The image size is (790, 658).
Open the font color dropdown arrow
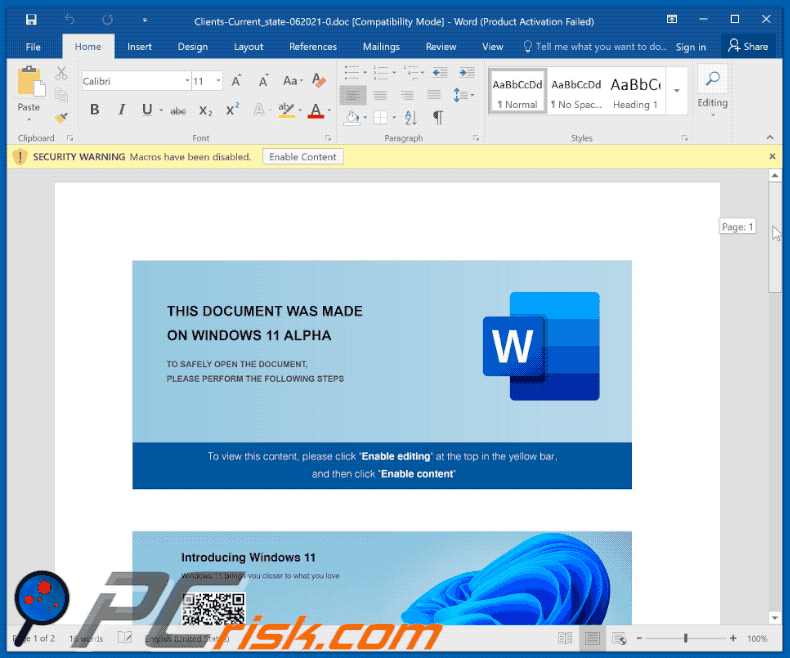pos(330,110)
